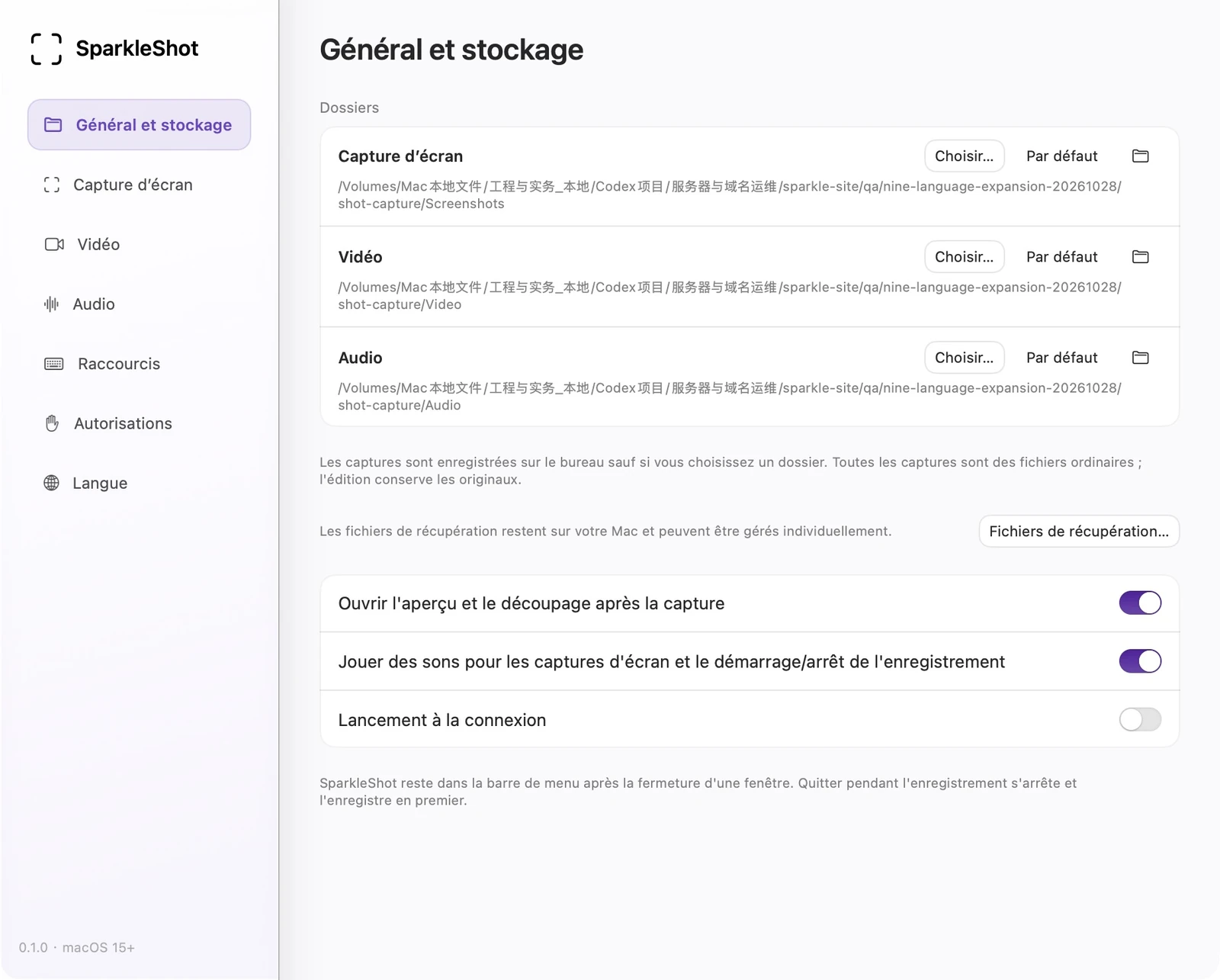This screenshot has width=1220, height=980.
Task: Reset Capture d'écran folder to Par défaut
Action: pyautogui.click(x=1062, y=156)
